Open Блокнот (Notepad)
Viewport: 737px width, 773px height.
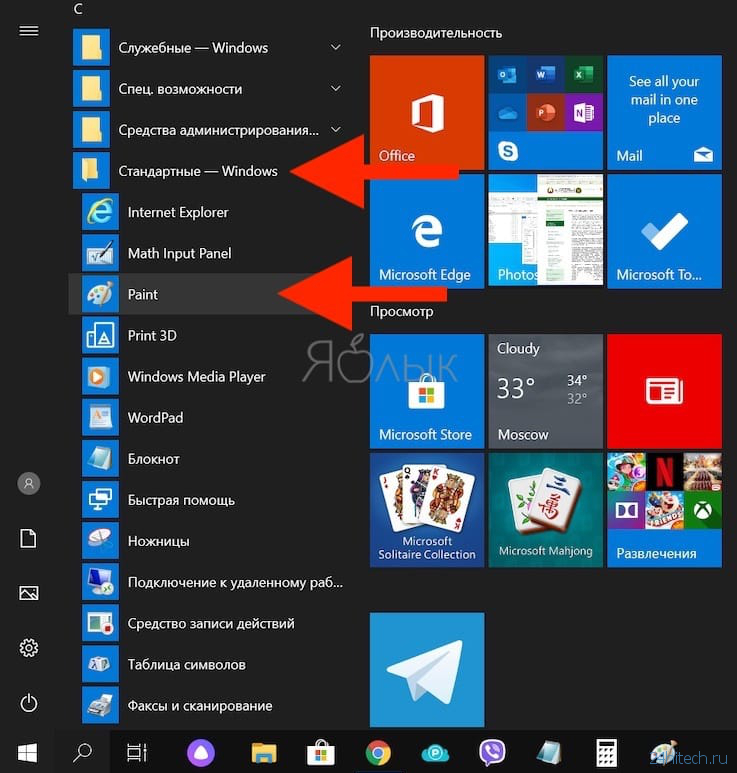tap(209, 459)
